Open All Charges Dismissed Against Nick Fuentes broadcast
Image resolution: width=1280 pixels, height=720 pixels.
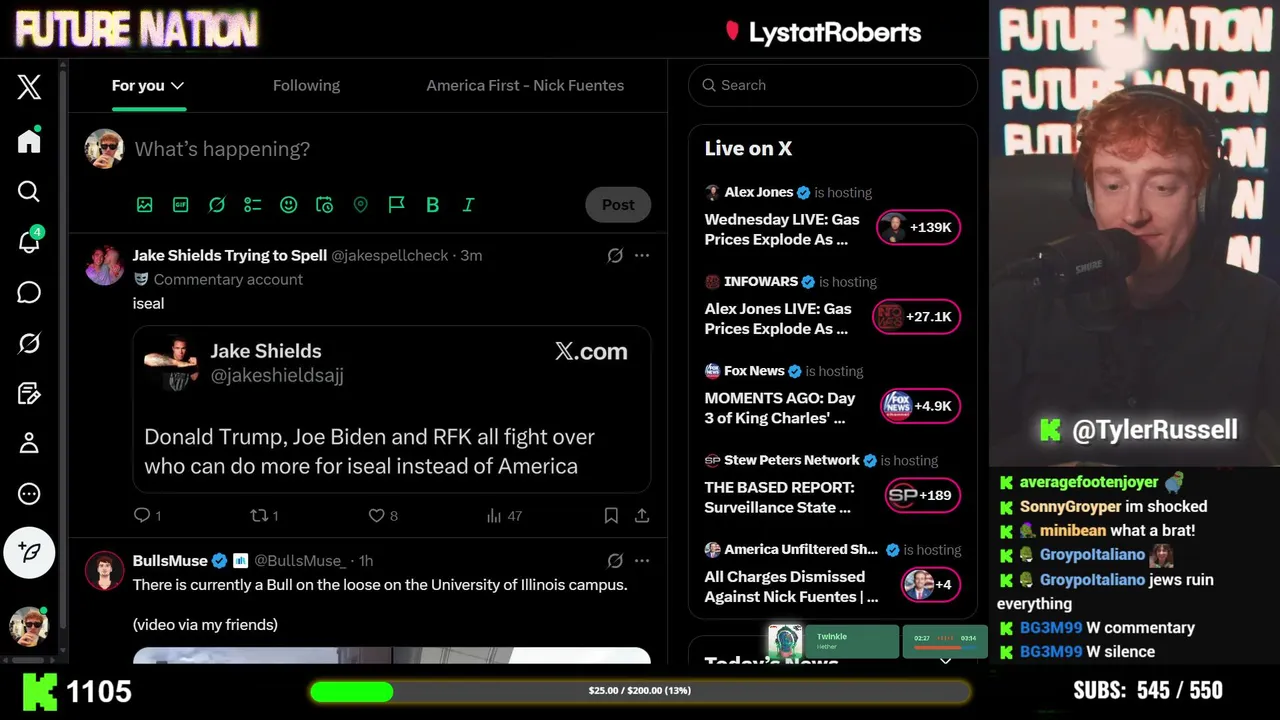[x=791, y=586]
